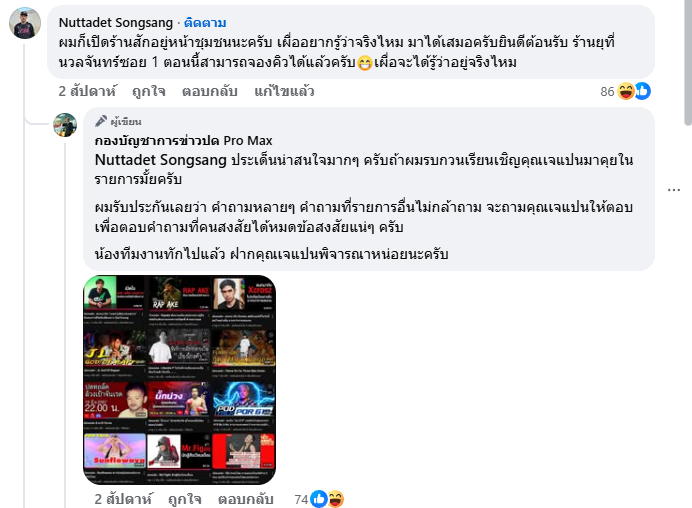Open the Nuttadet Songsang commenter name link
Image resolution: width=692 pixels, height=508 pixels.
coord(116,23)
